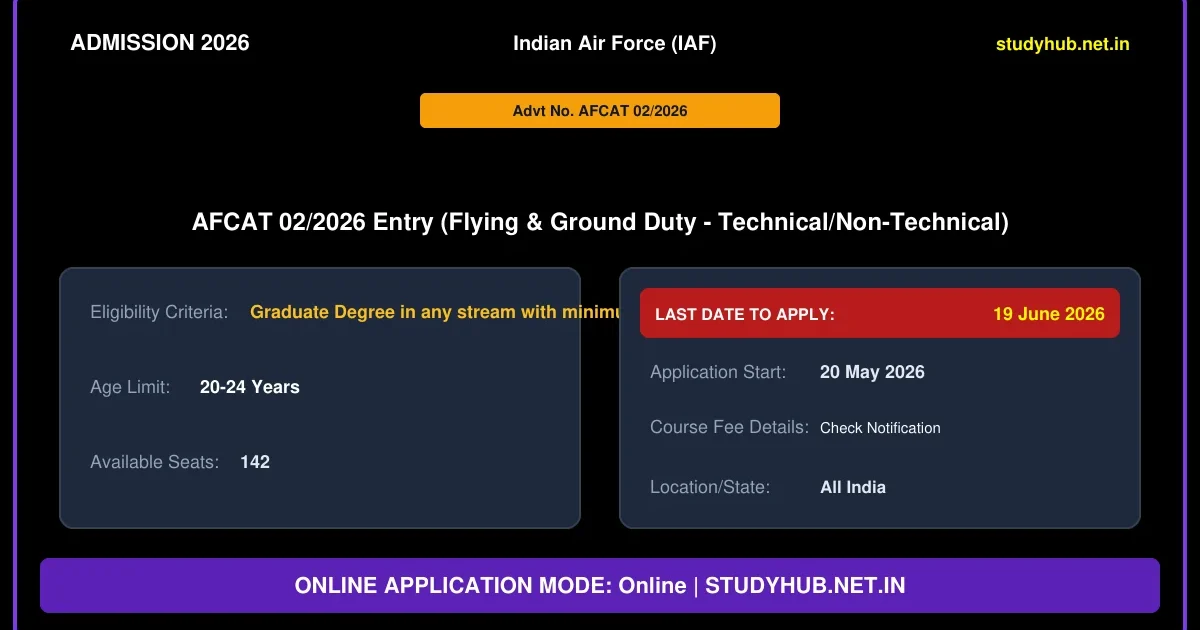Click the ADMISSION 2026 heading
Image resolution: width=1200 pixels, height=630 pixels.
click(160, 43)
